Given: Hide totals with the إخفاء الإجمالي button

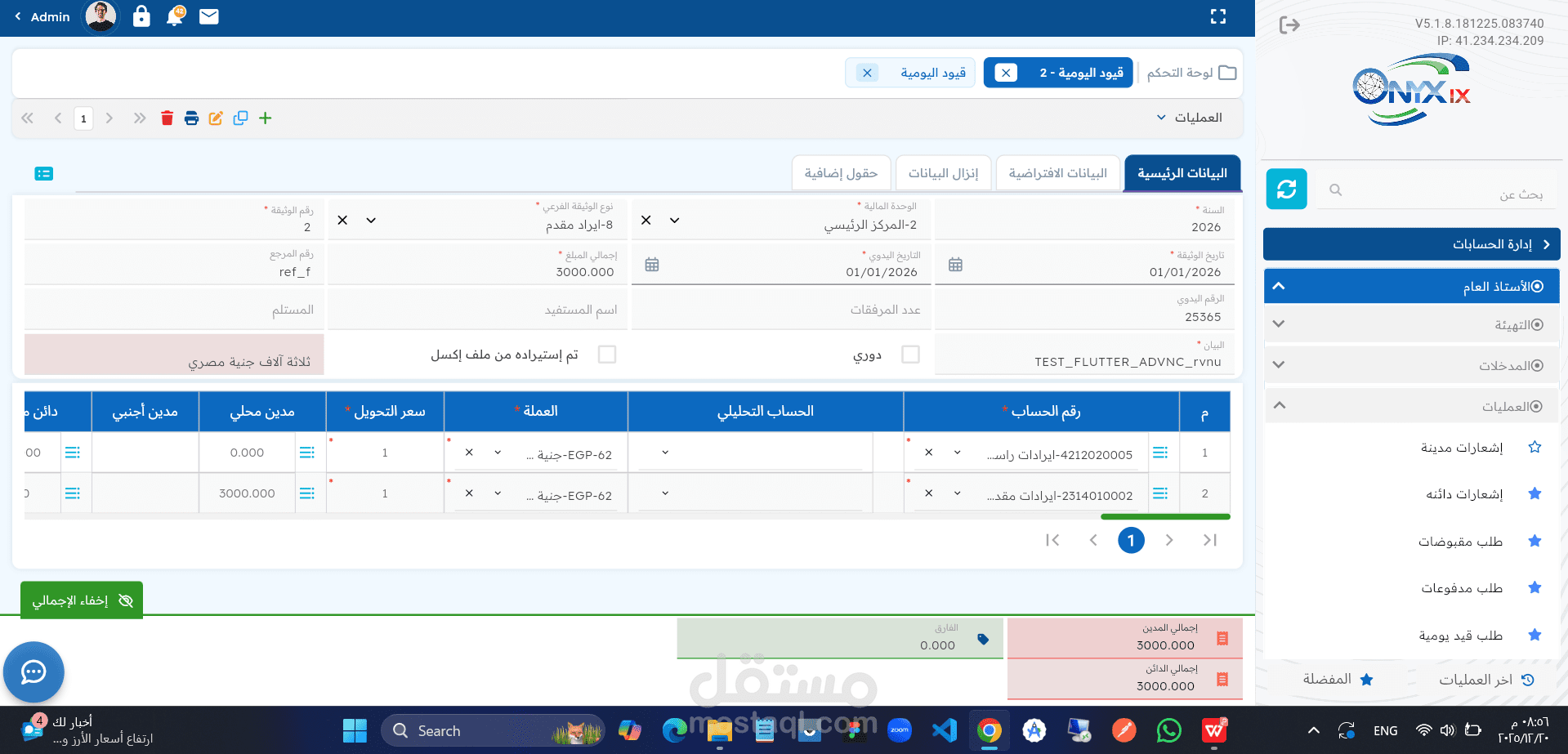Looking at the screenshot, I should point(82,600).
